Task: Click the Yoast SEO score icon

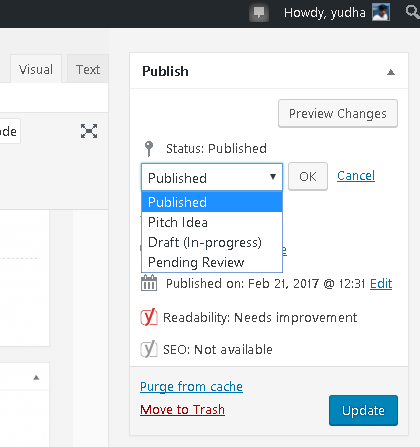Action: (x=149, y=349)
